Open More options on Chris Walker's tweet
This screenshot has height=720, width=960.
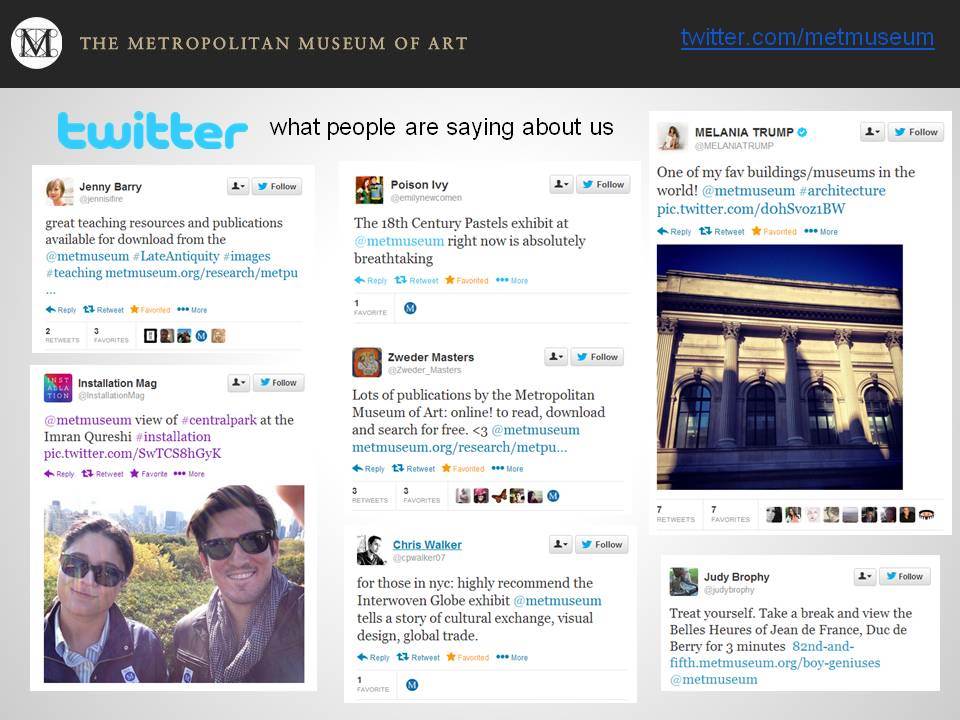tap(512, 657)
